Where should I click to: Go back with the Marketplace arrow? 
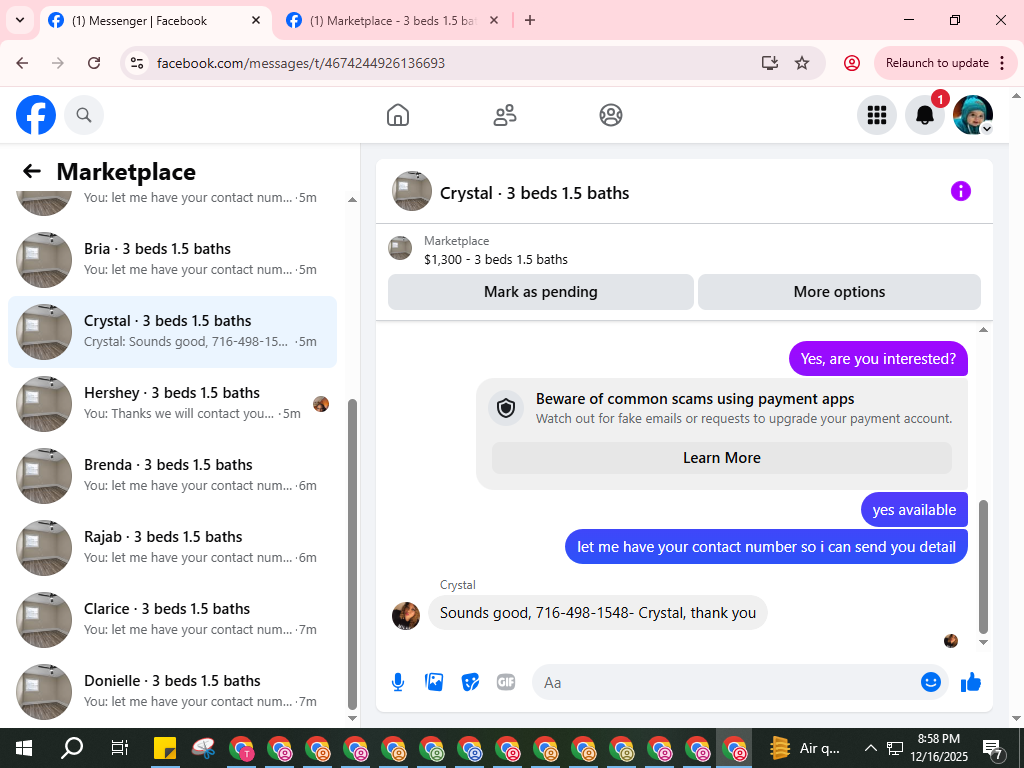[x=31, y=171]
